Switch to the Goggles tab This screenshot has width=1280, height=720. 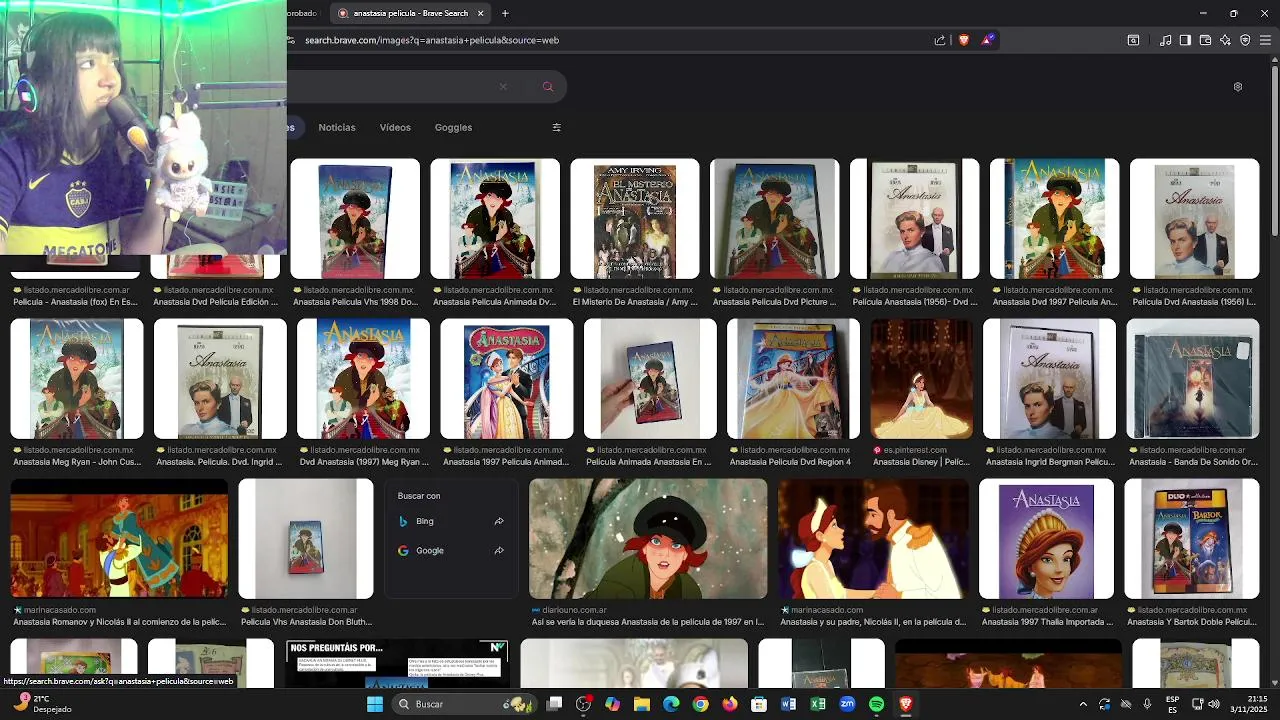pos(453,127)
